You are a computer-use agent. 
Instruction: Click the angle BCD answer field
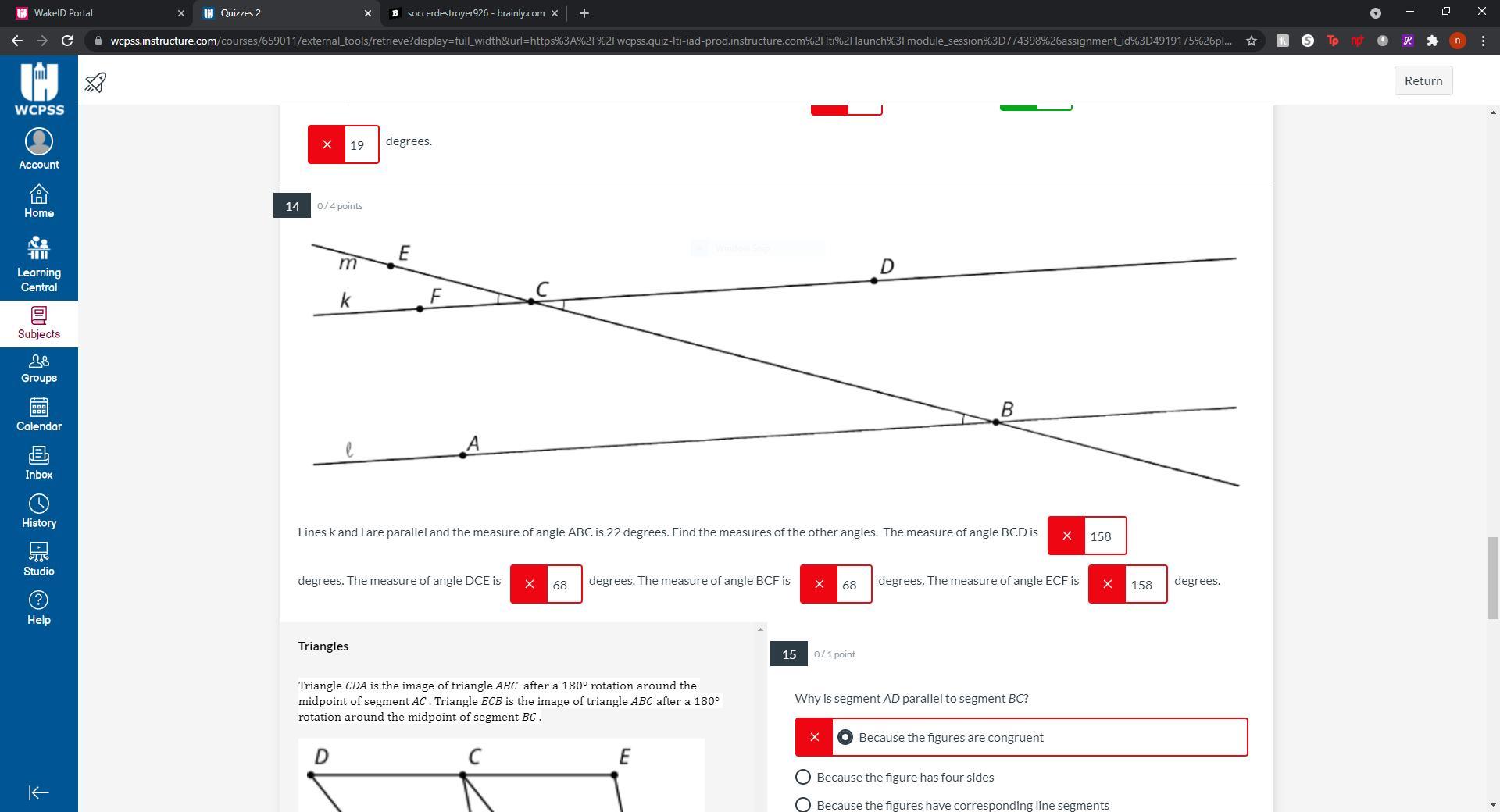1105,536
